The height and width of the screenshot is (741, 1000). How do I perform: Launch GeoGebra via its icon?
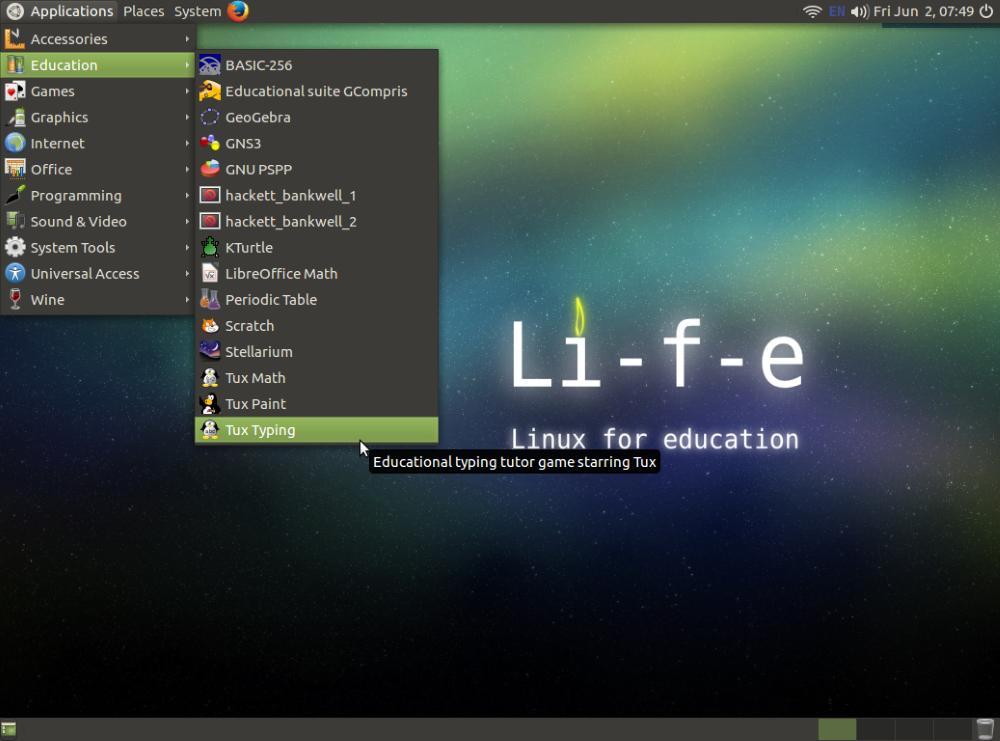210,117
